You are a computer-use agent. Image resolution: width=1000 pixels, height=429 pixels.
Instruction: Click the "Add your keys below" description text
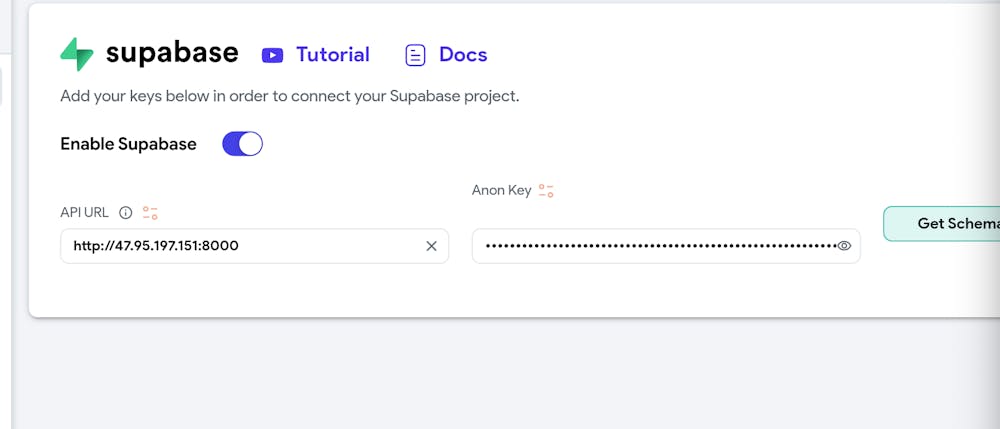point(290,97)
